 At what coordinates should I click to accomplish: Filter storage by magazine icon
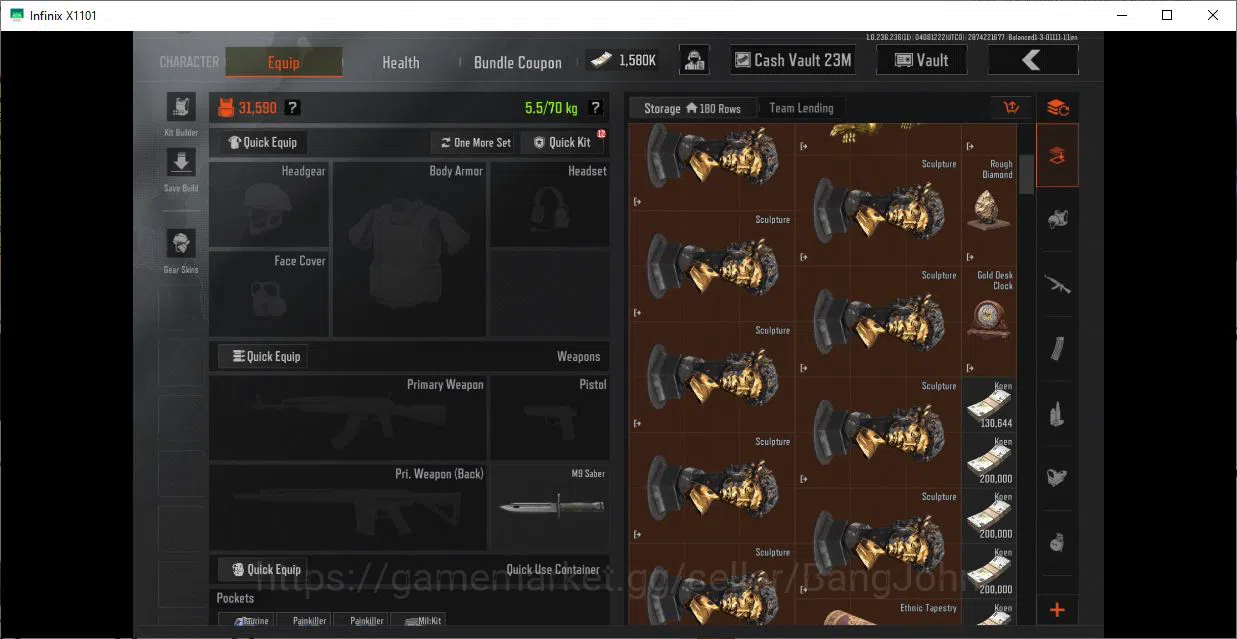click(x=1057, y=349)
